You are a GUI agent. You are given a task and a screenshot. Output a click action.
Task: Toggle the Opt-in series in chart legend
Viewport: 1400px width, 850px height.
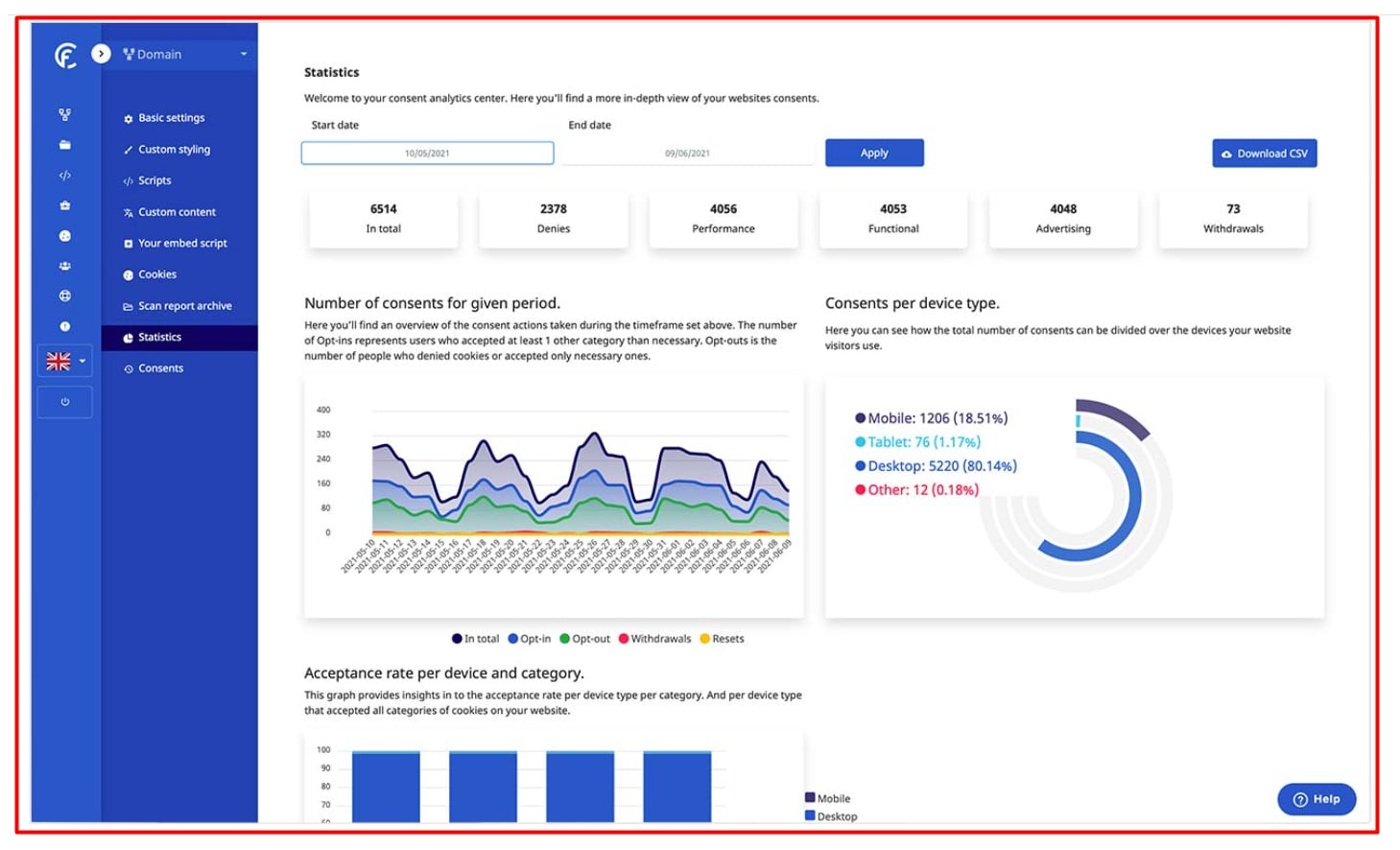[530, 639]
